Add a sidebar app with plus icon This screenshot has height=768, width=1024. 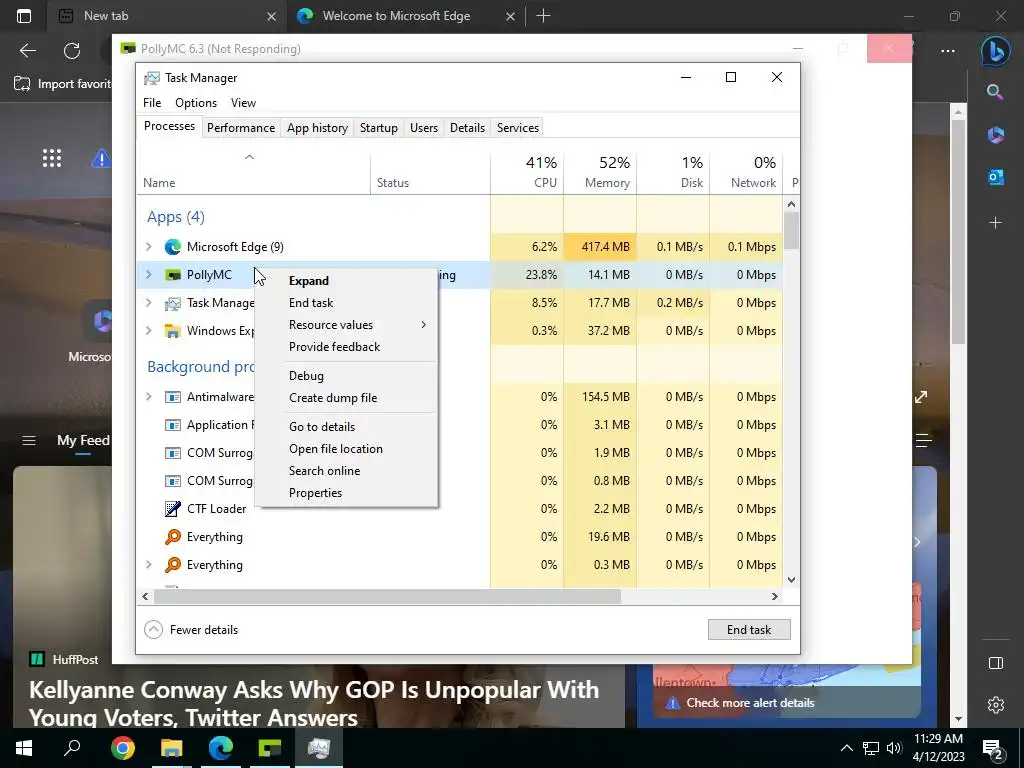click(995, 223)
